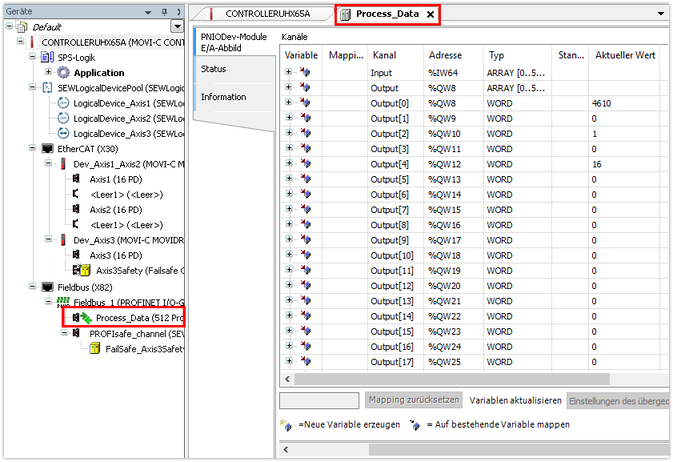673x462 pixels.
Task: Open the Geräte panel dropdown arrow
Action: click(178, 26)
